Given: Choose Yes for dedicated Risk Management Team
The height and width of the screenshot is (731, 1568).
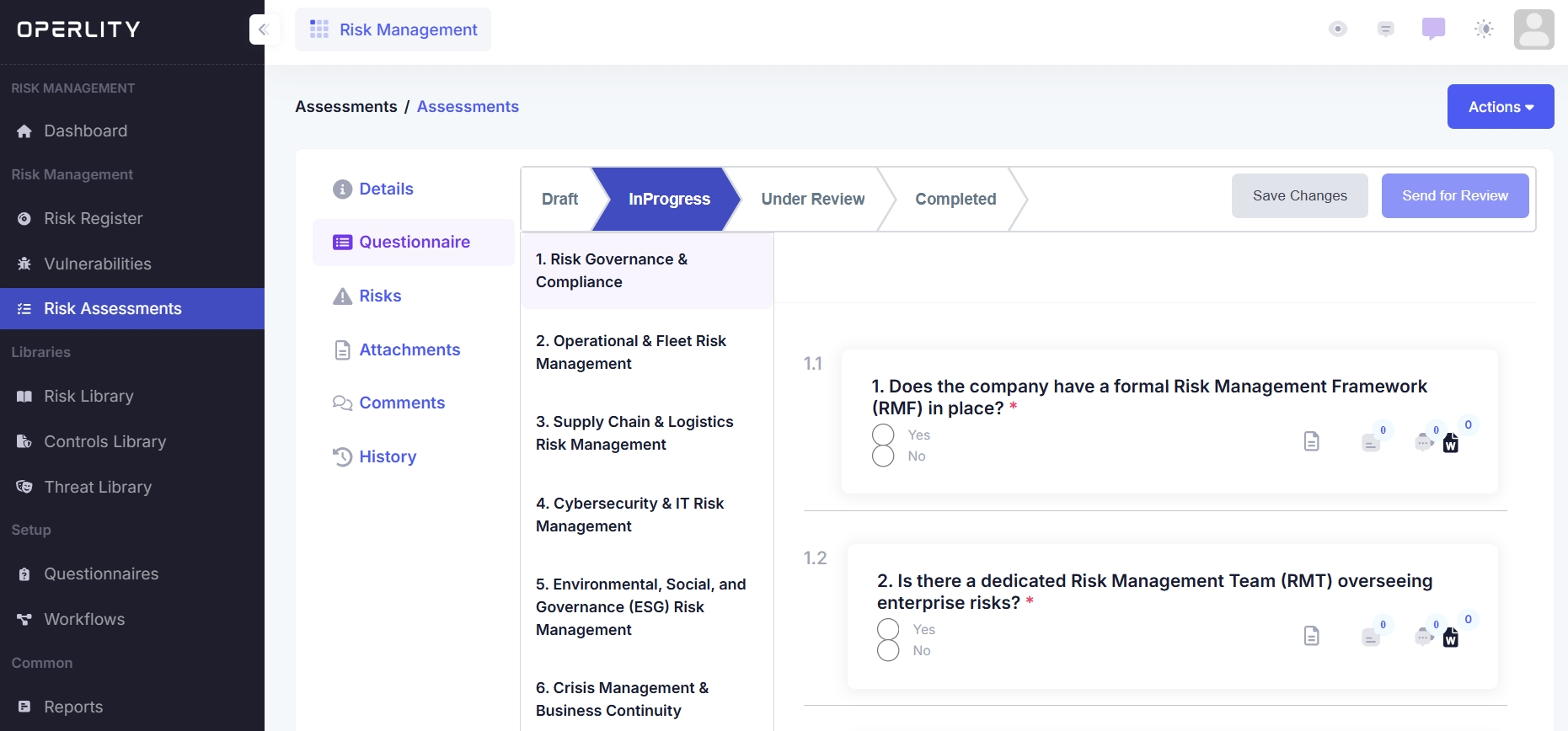Looking at the screenshot, I should (888, 630).
